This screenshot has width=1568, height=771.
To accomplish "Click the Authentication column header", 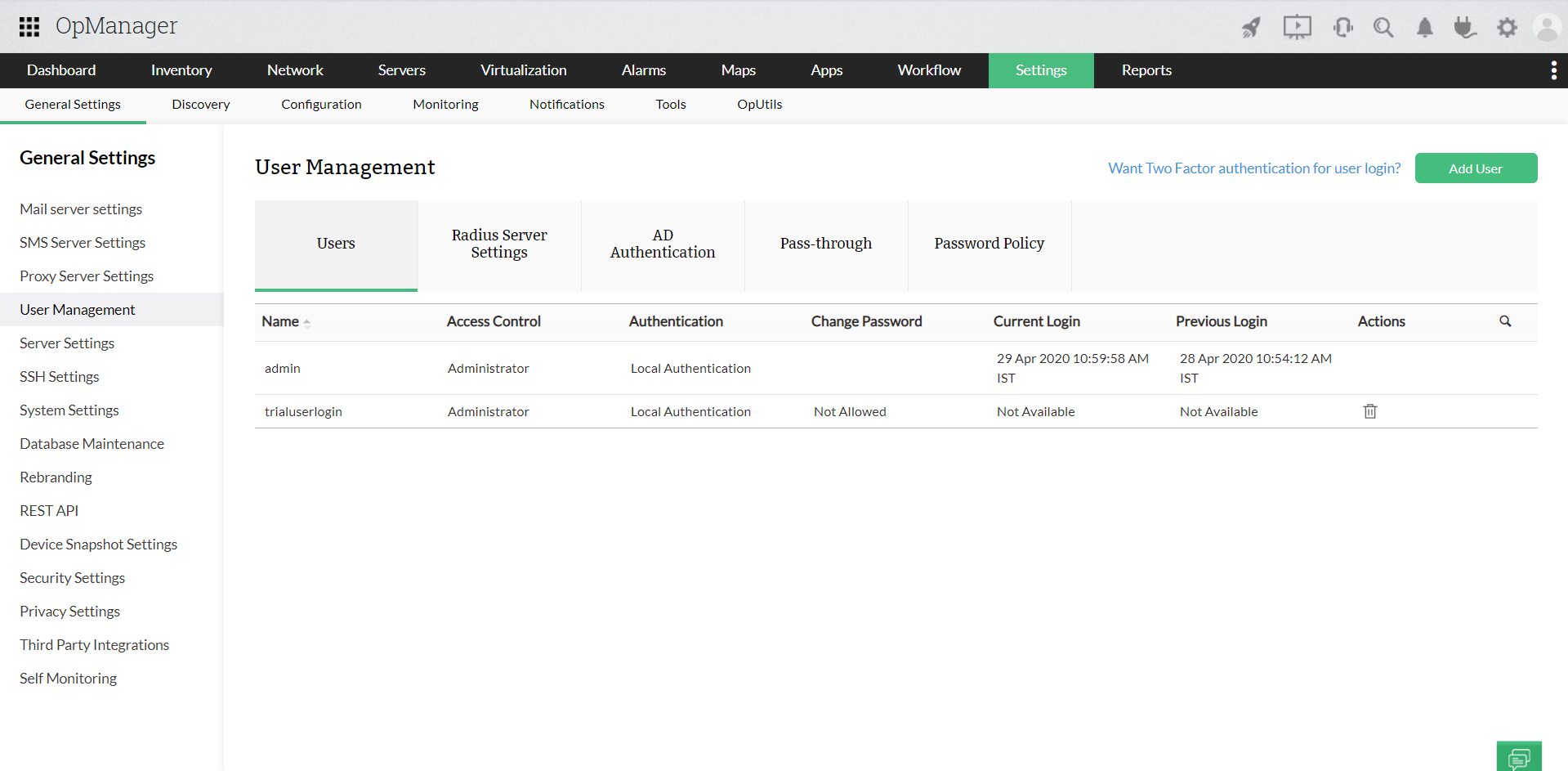I will (x=676, y=322).
